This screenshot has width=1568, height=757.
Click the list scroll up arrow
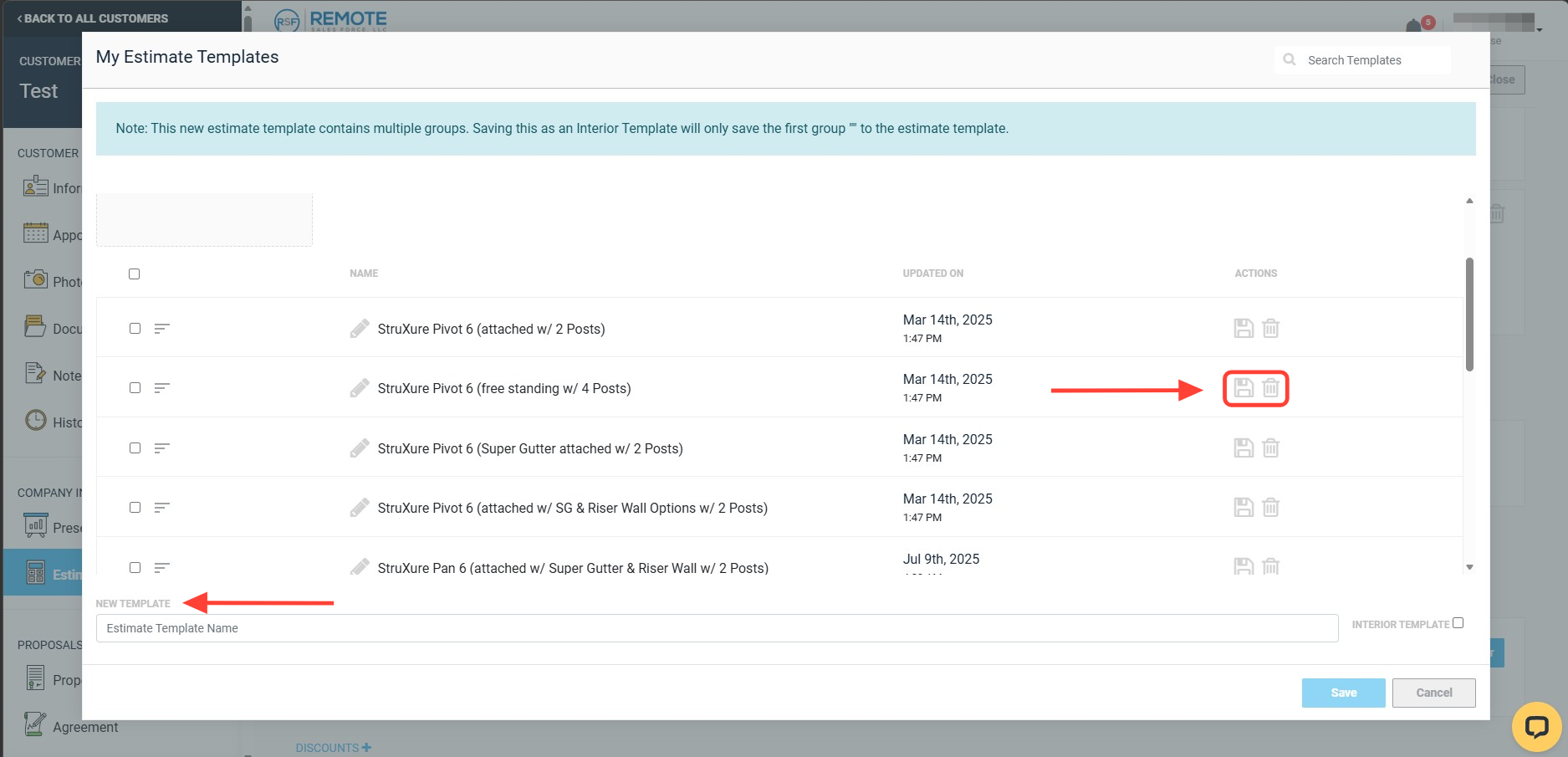pyautogui.click(x=1469, y=201)
